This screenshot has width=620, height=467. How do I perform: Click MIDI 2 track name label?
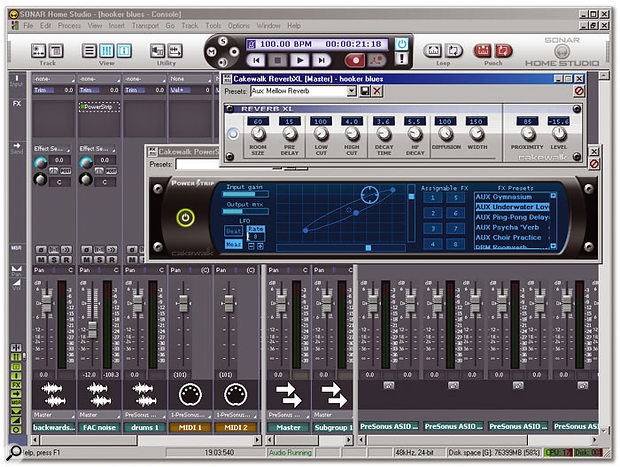[236, 427]
